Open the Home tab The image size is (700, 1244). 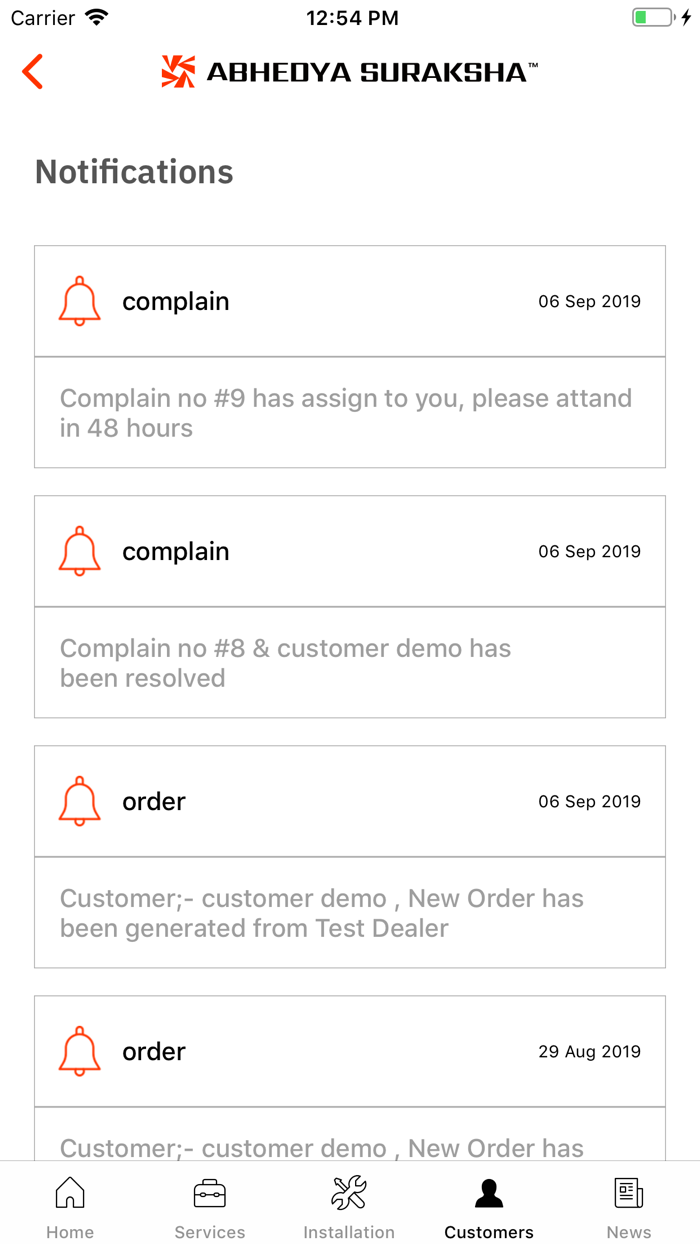click(70, 1206)
